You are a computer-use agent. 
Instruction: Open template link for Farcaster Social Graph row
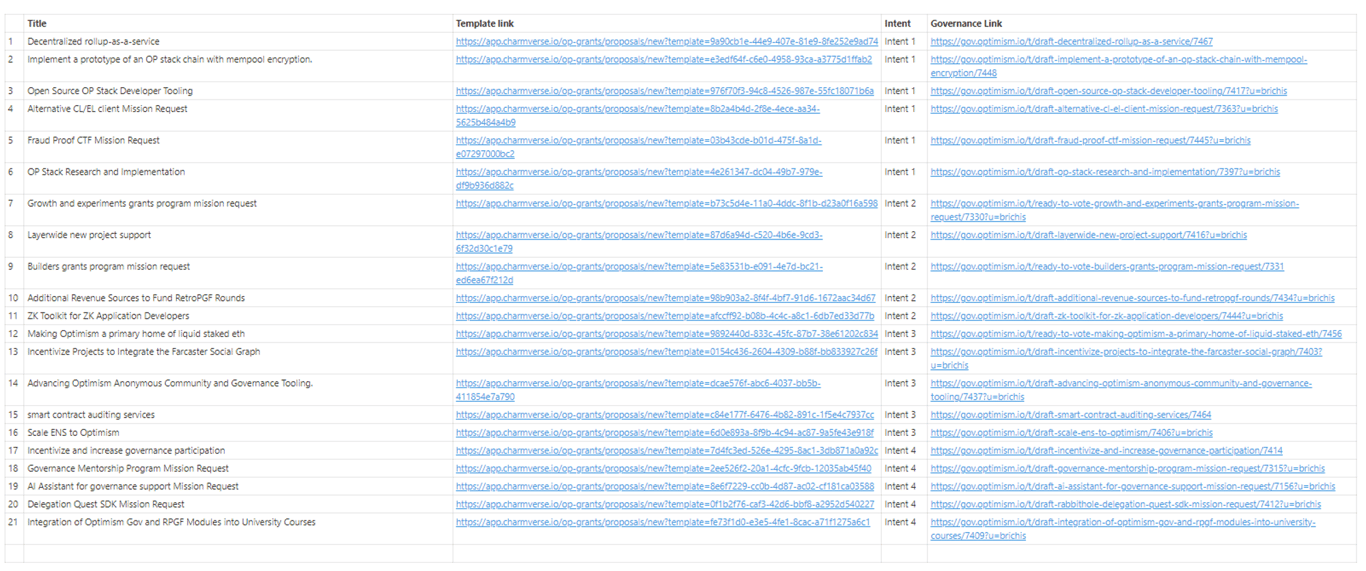(667, 352)
